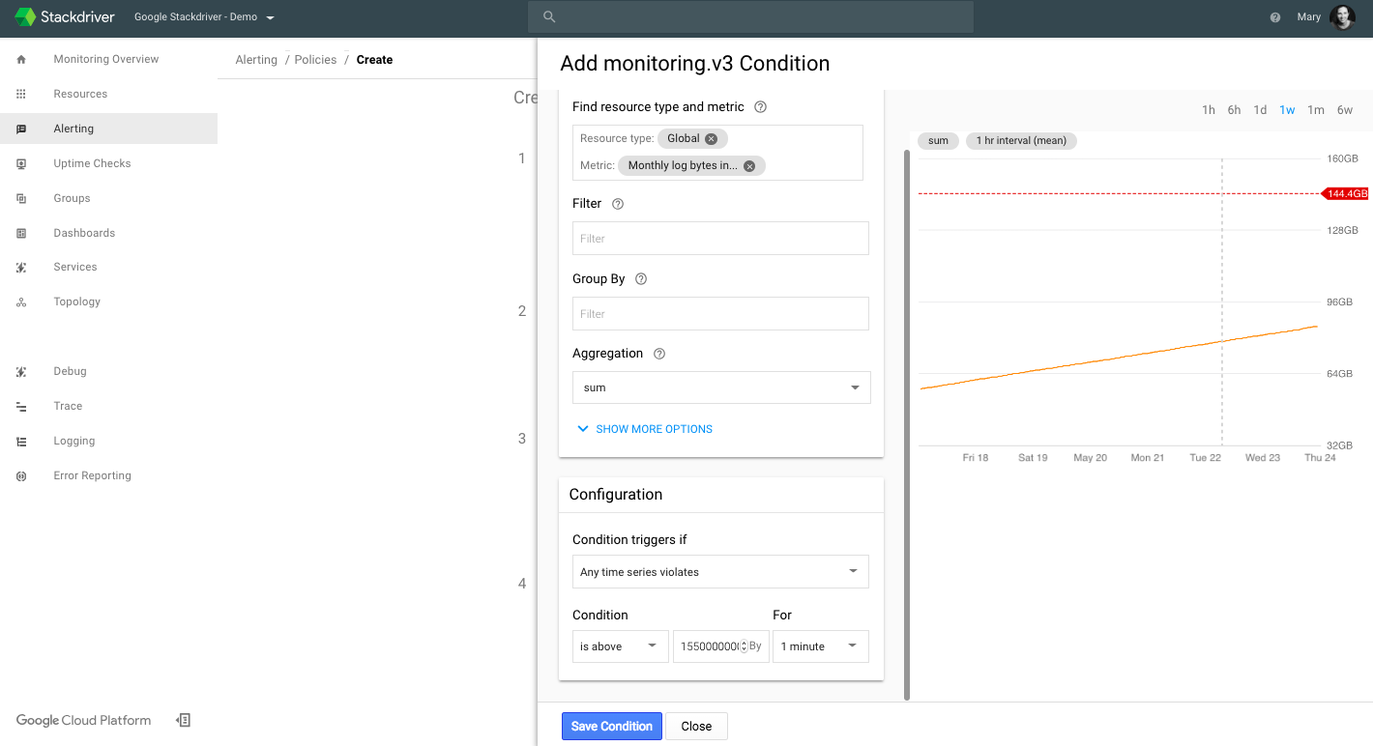
Task: Click the Close button
Action: tap(696, 726)
